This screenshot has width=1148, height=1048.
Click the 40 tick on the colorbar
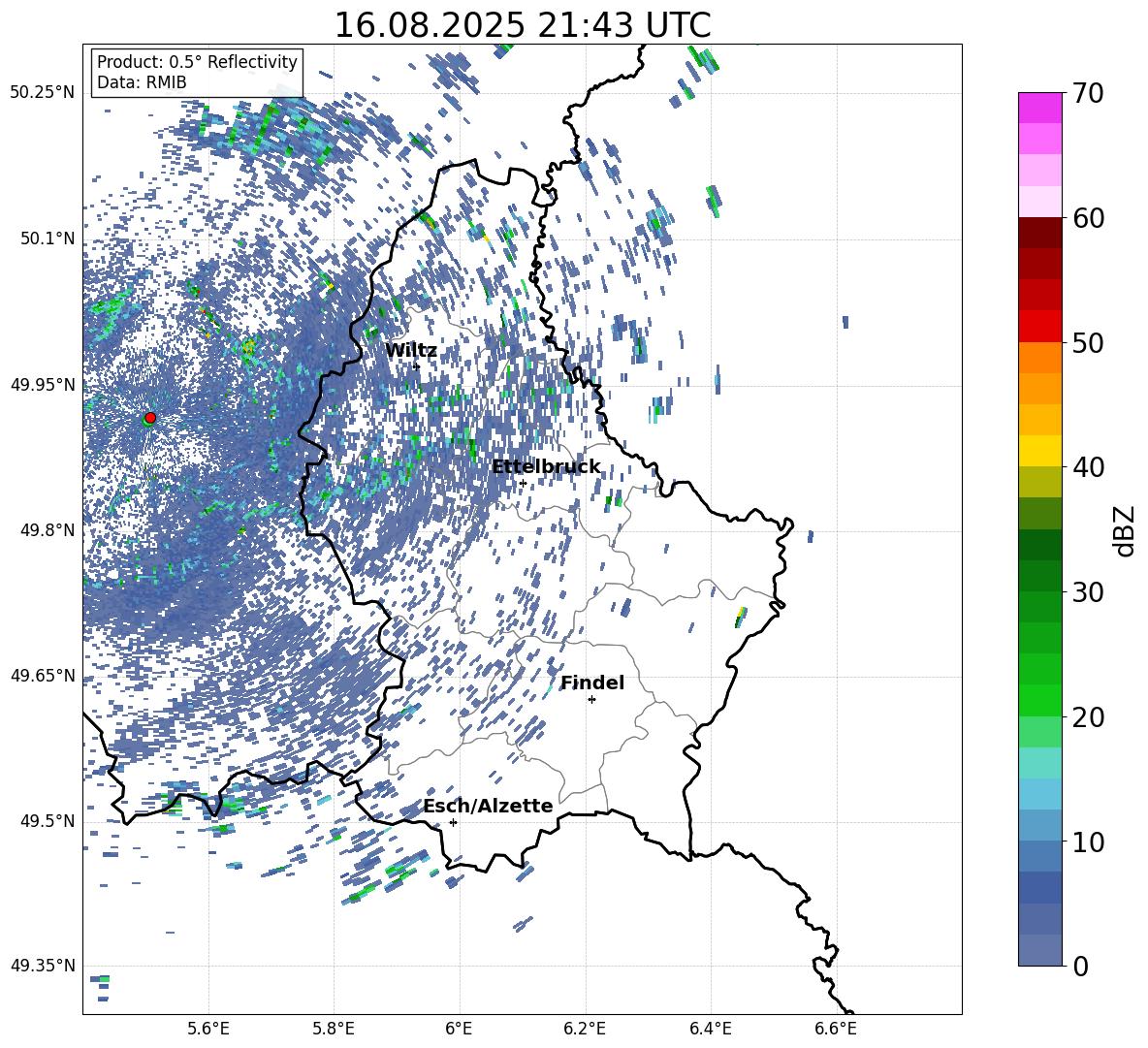(1087, 467)
